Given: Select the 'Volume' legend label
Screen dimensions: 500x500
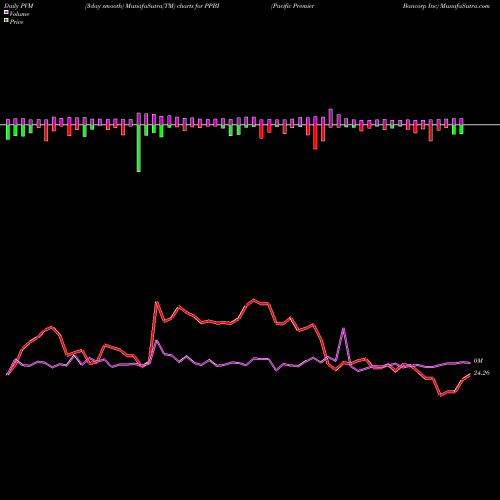Looking at the screenshot, I should (x=19, y=14).
